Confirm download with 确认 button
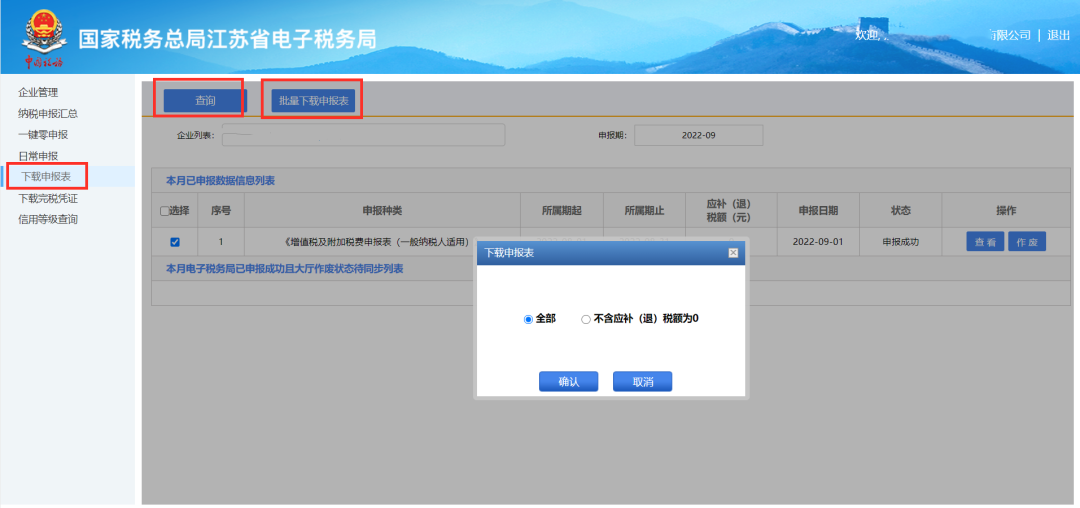This screenshot has height=508, width=1080. 568,382
